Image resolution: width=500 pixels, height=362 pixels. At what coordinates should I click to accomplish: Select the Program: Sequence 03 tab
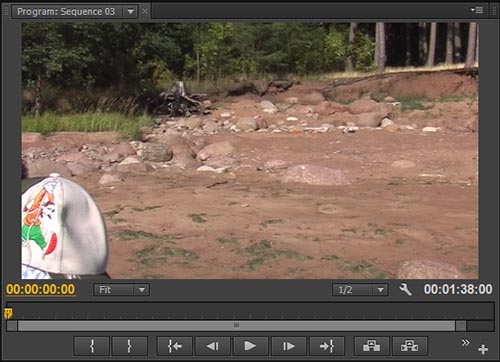66,12
